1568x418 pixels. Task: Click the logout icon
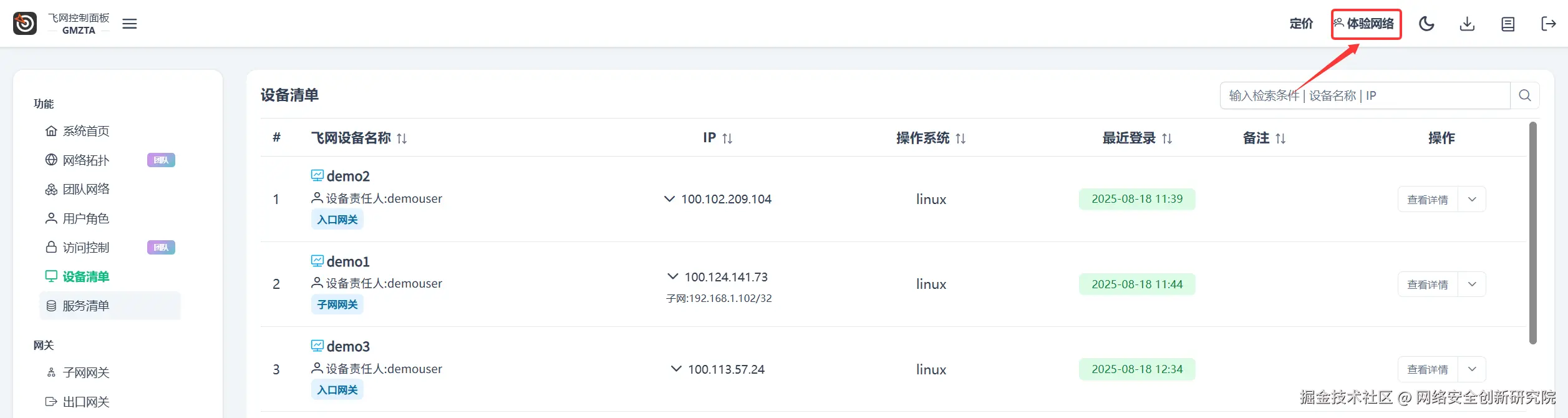click(x=1548, y=24)
